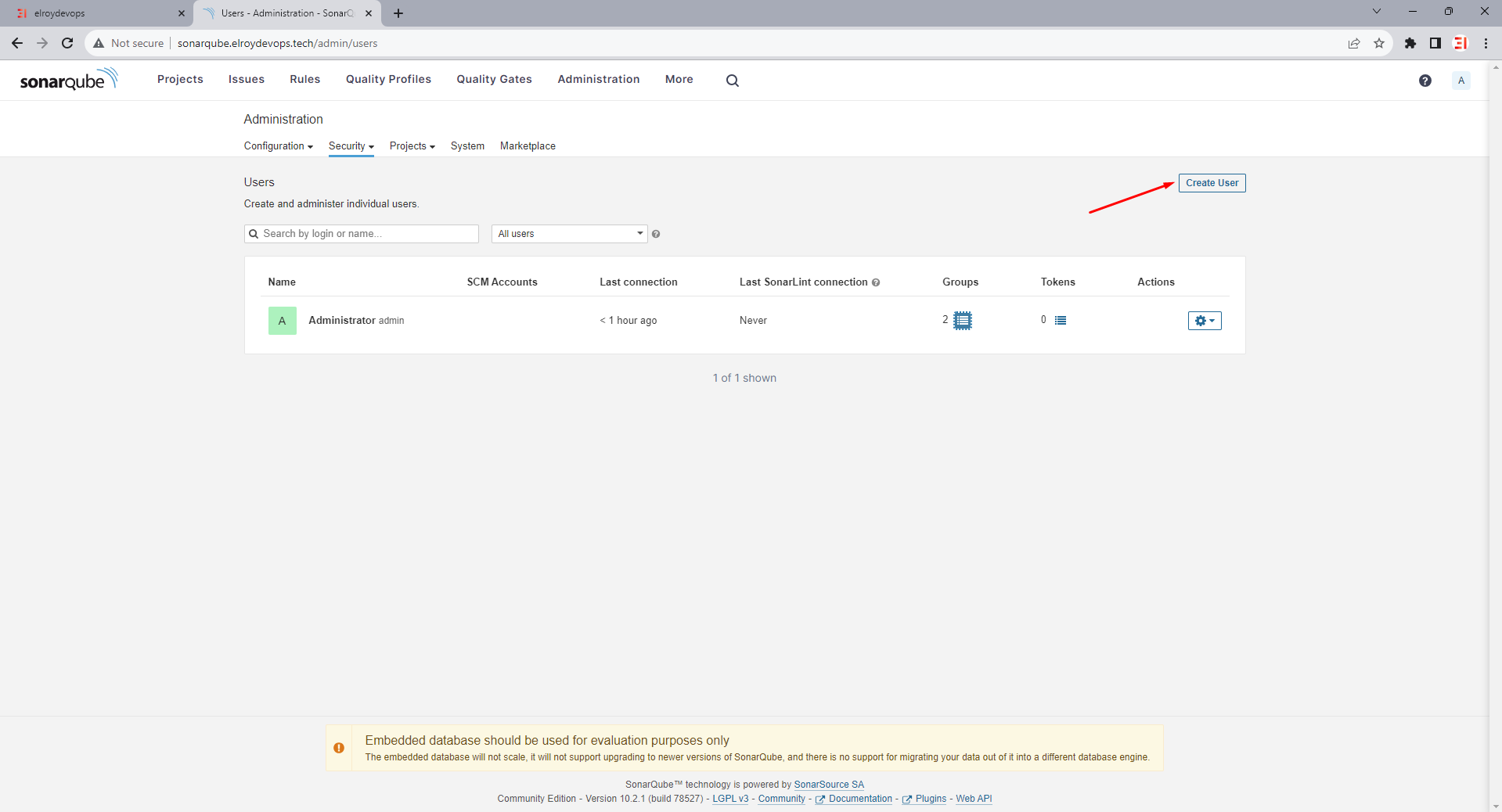1502x812 pixels.
Task: Go to Projects in the top navigation
Action: tap(180, 79)
